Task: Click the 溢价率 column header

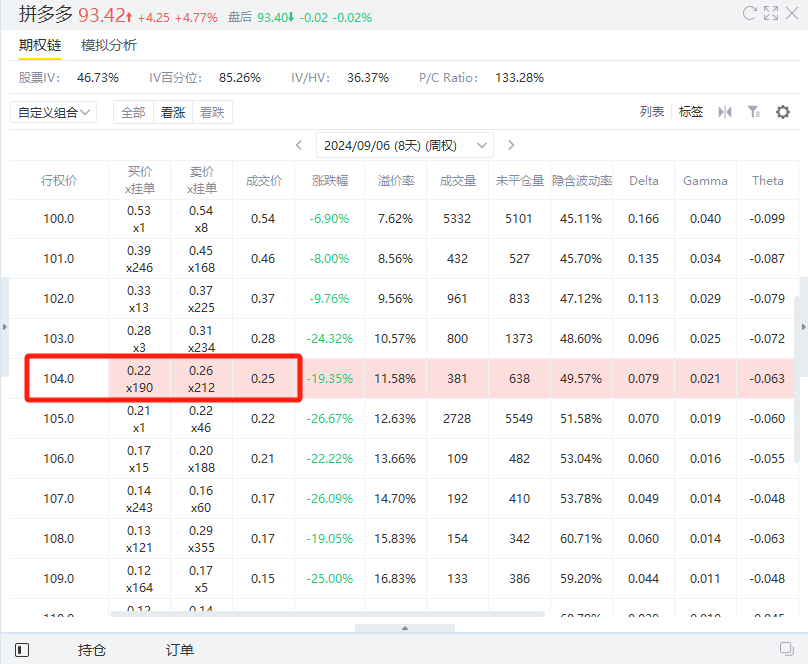Action: click(x=396, y=180)
